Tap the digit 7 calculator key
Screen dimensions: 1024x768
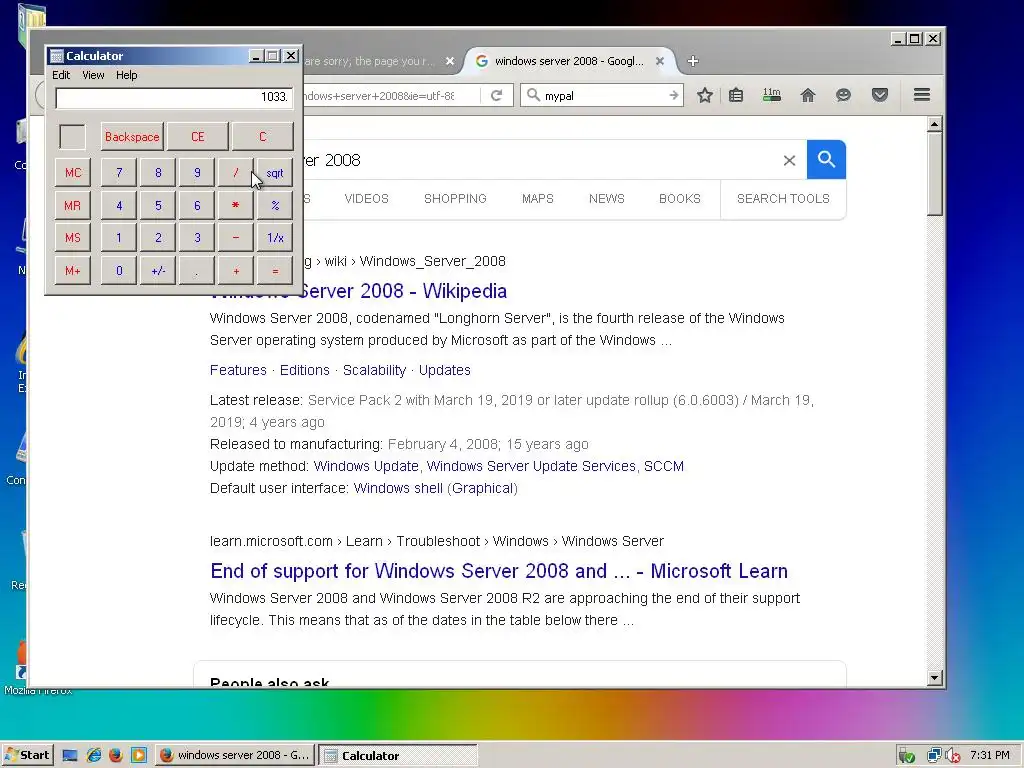pyautogui.click(x=119, y=172)
